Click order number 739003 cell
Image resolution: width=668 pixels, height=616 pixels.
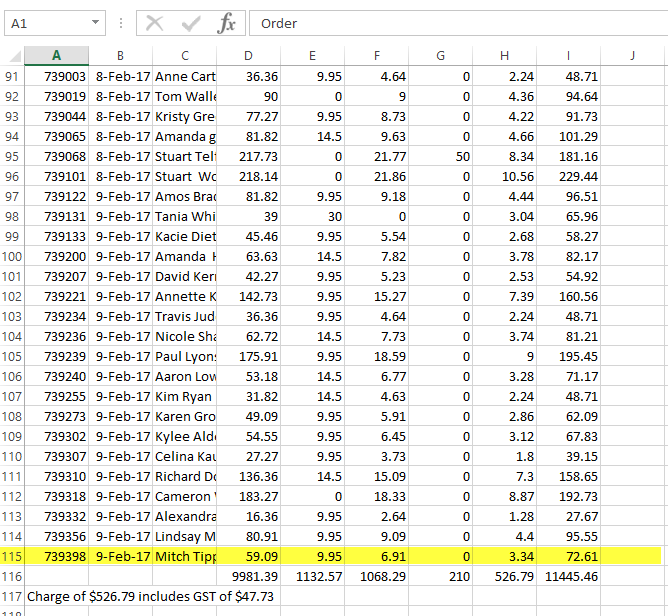pyautogui.click(x=57, y=77)
